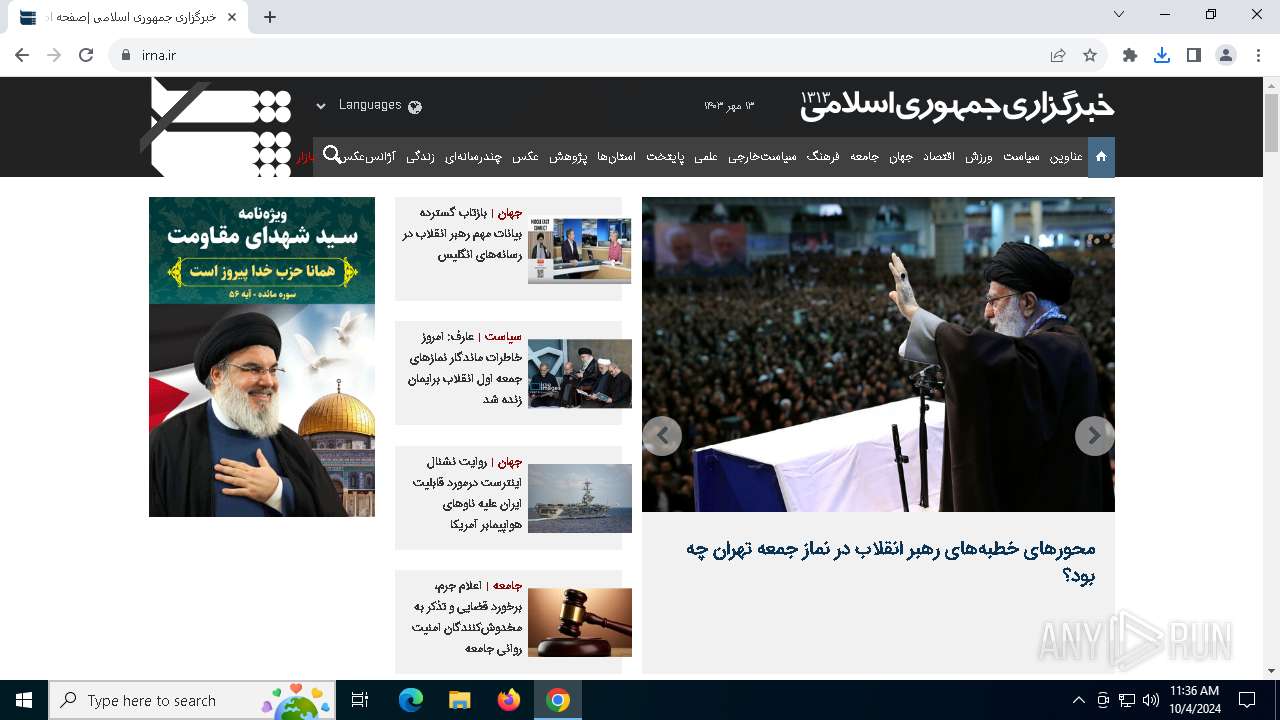Open the عکس section

pyautogui.click(x=526, y=157)
